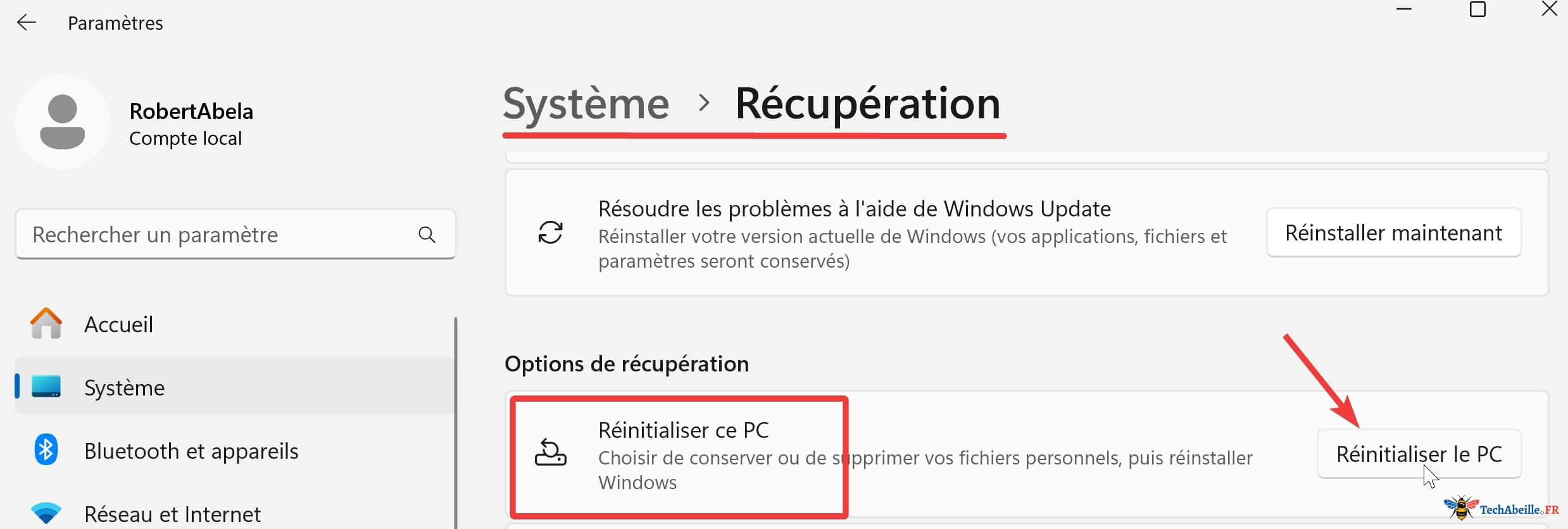Click the sidebar vertical scrollbar
The width and height of the screenshot is (1568, 529).
pos(455,418)
